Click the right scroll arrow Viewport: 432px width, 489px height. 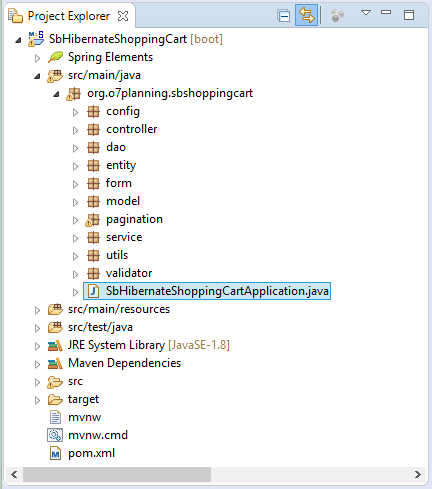[x=418, y=474]
